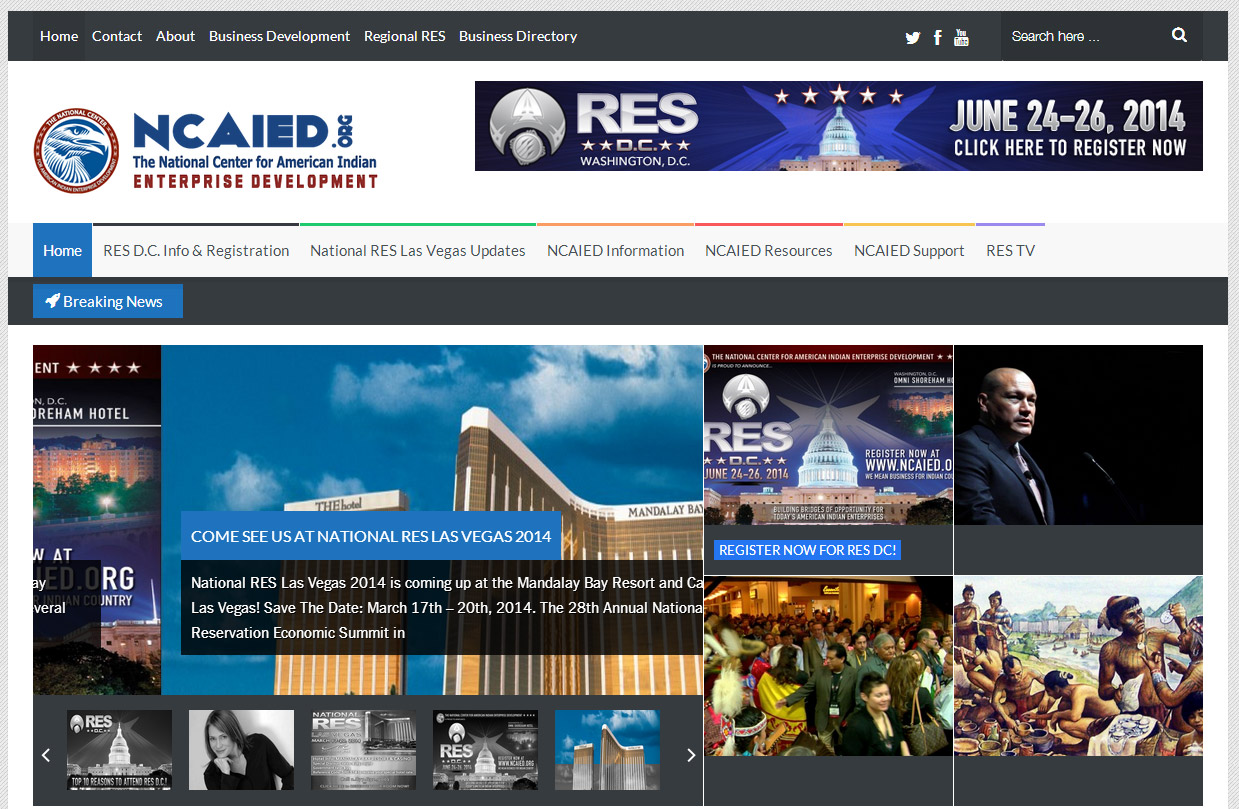Open the Native American village painting
This screenshot has width=1239, height=809.
[x=1078, y=666]
